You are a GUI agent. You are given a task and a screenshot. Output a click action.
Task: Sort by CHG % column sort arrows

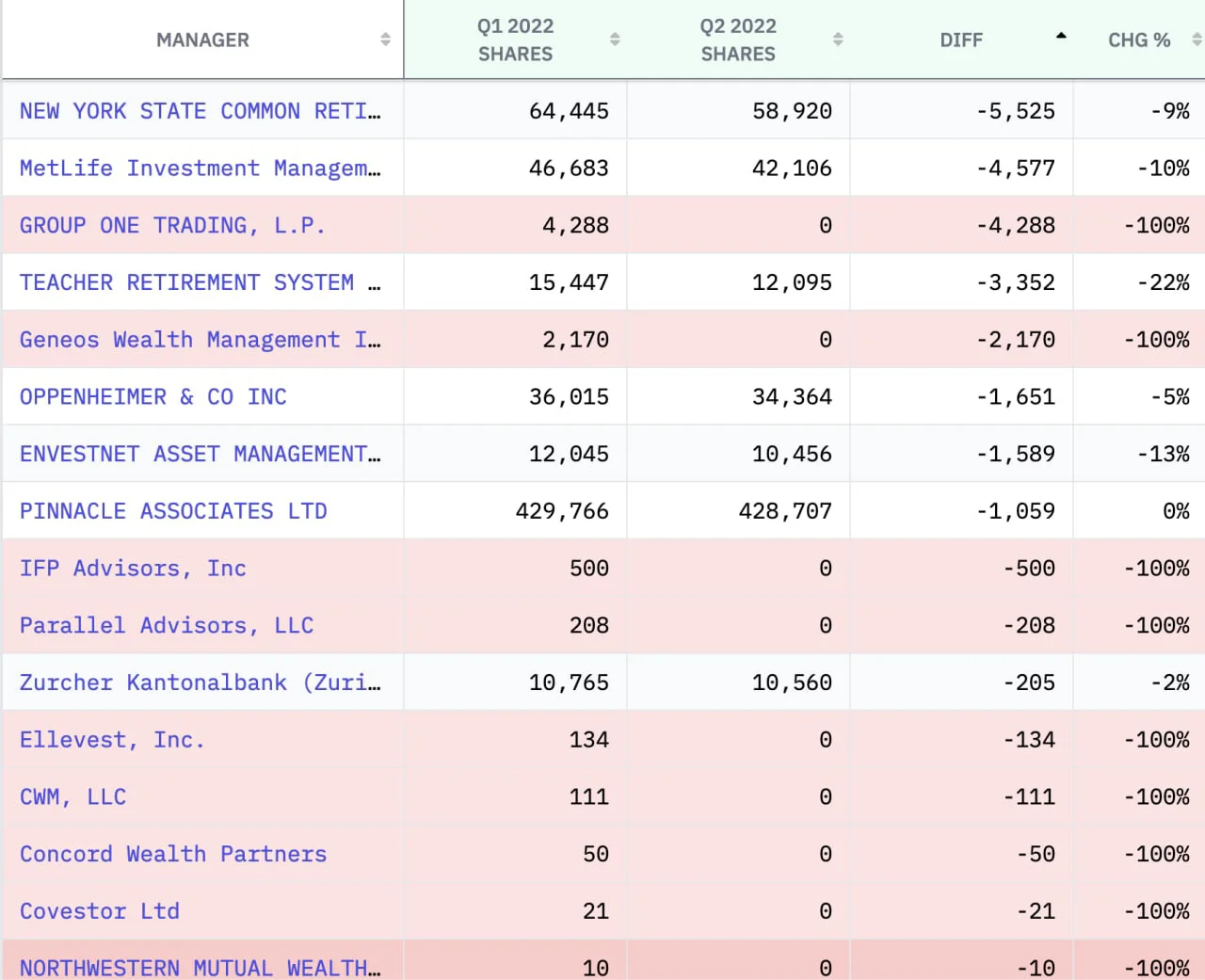pyautogui.click(x=1197, y=40)
